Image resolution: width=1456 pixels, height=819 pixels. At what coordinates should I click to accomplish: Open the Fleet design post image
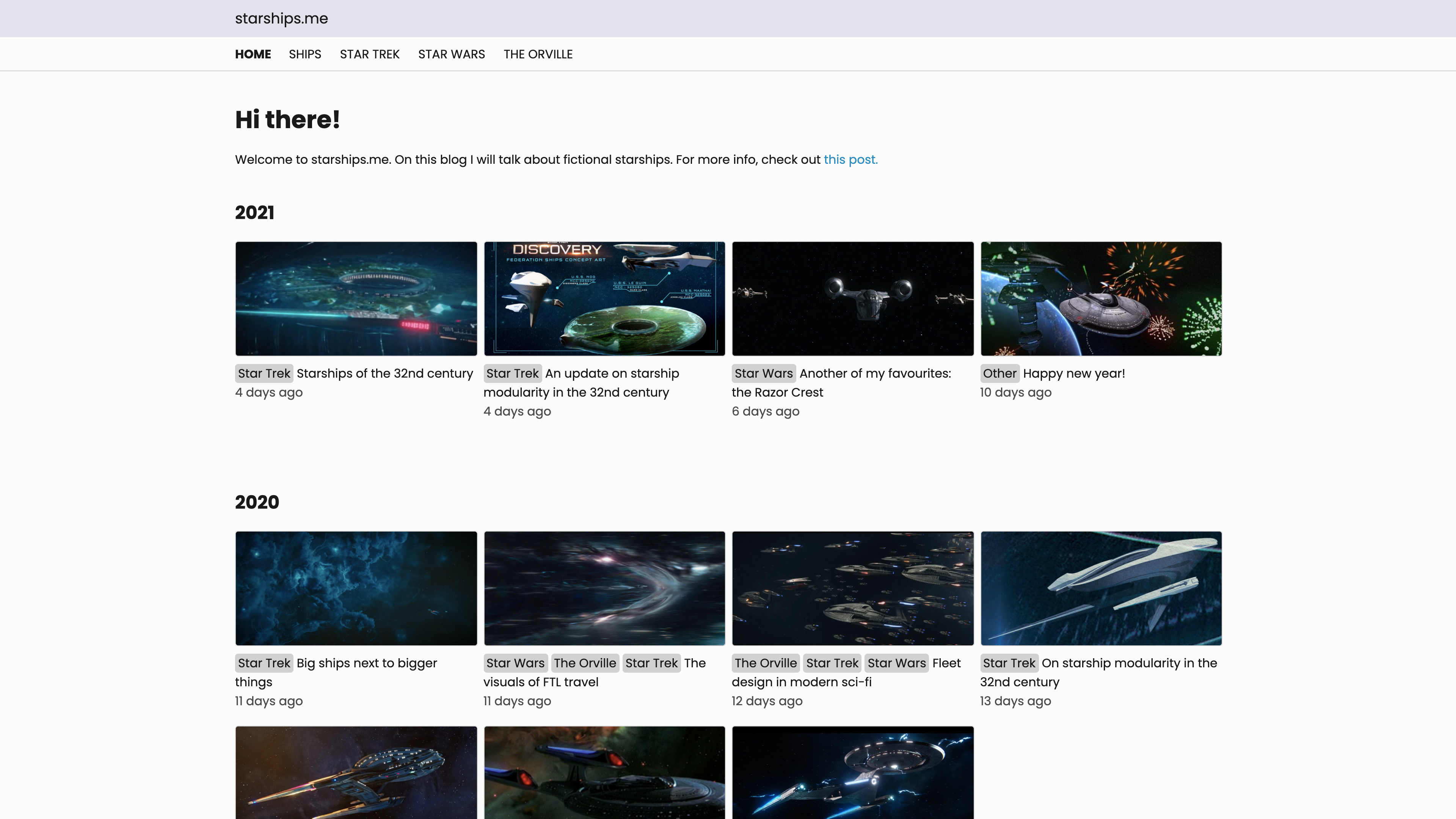(852, 588)
